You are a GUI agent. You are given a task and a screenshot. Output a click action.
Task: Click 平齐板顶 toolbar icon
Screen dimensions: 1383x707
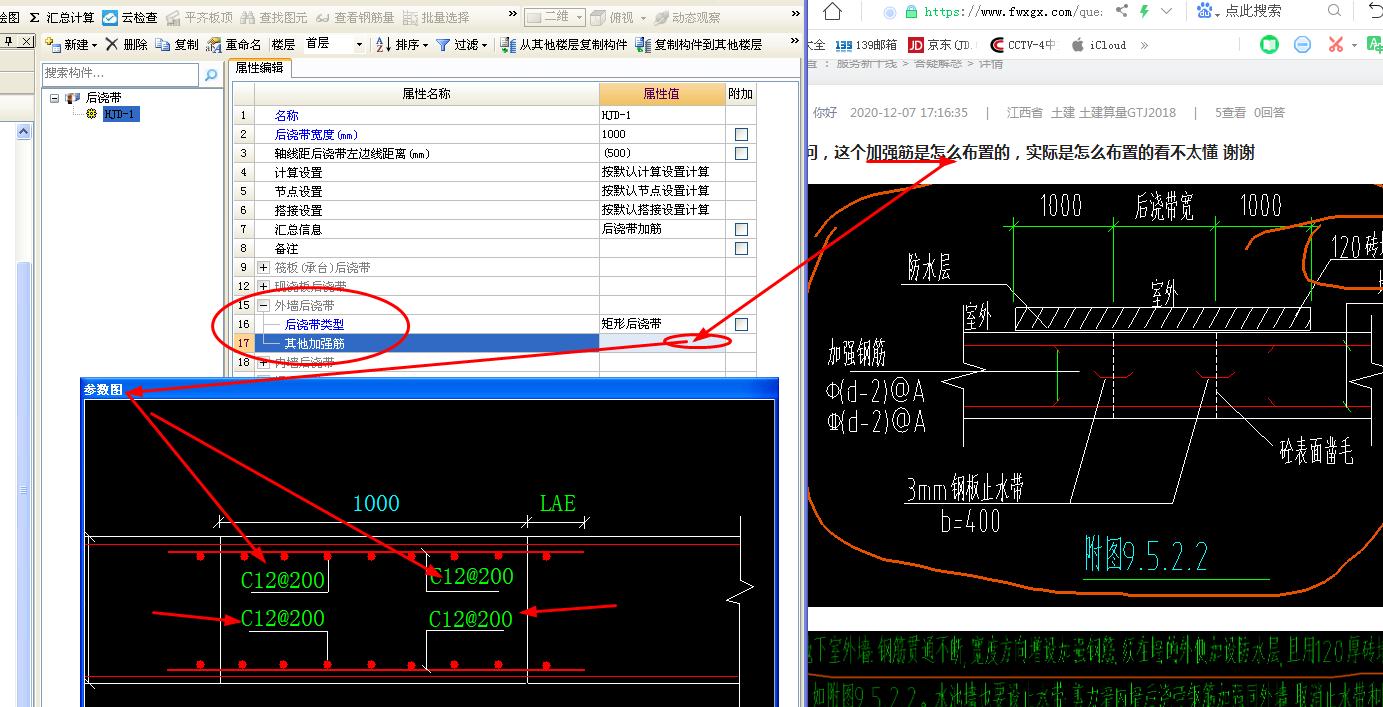200,18
